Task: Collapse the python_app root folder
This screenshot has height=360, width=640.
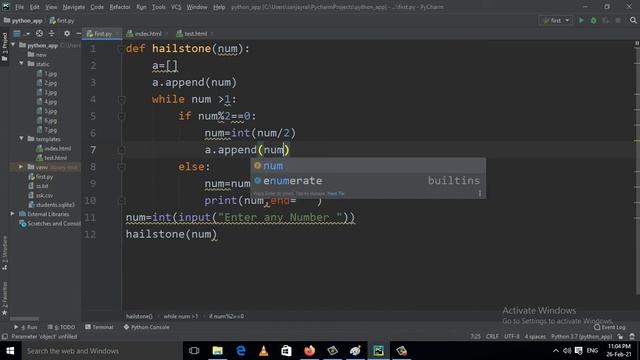Action: 13,45
